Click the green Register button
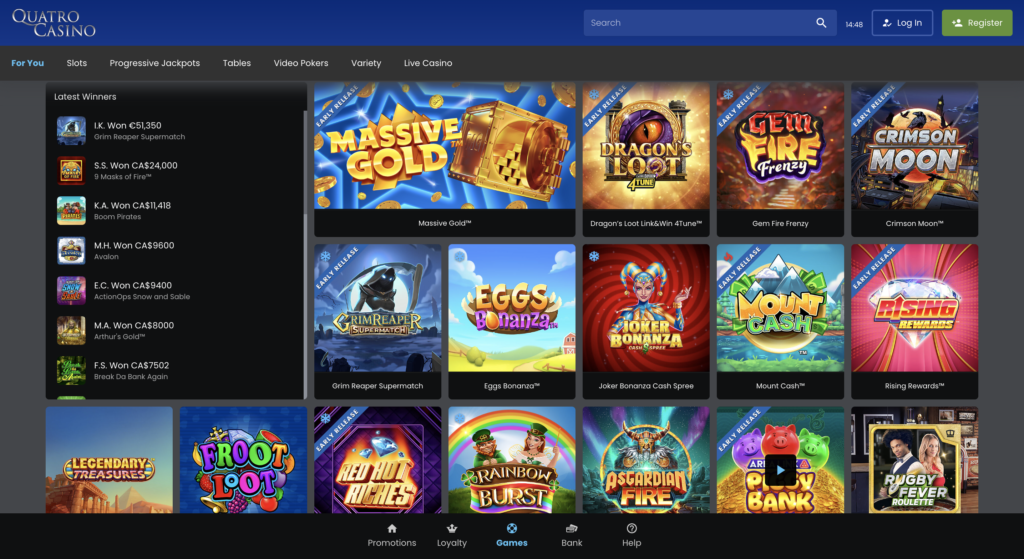Viewport: 1024px width, 559px height. point(977,23)
